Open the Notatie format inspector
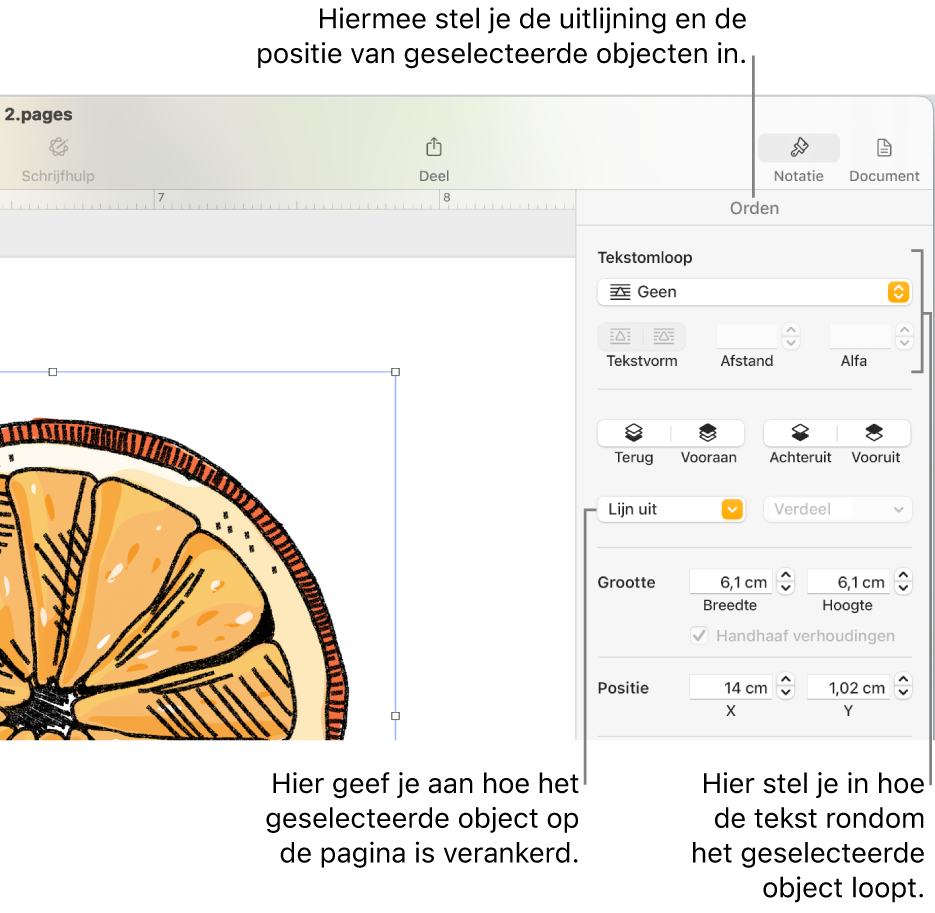 pyautogui.click(x=798, y=148)
